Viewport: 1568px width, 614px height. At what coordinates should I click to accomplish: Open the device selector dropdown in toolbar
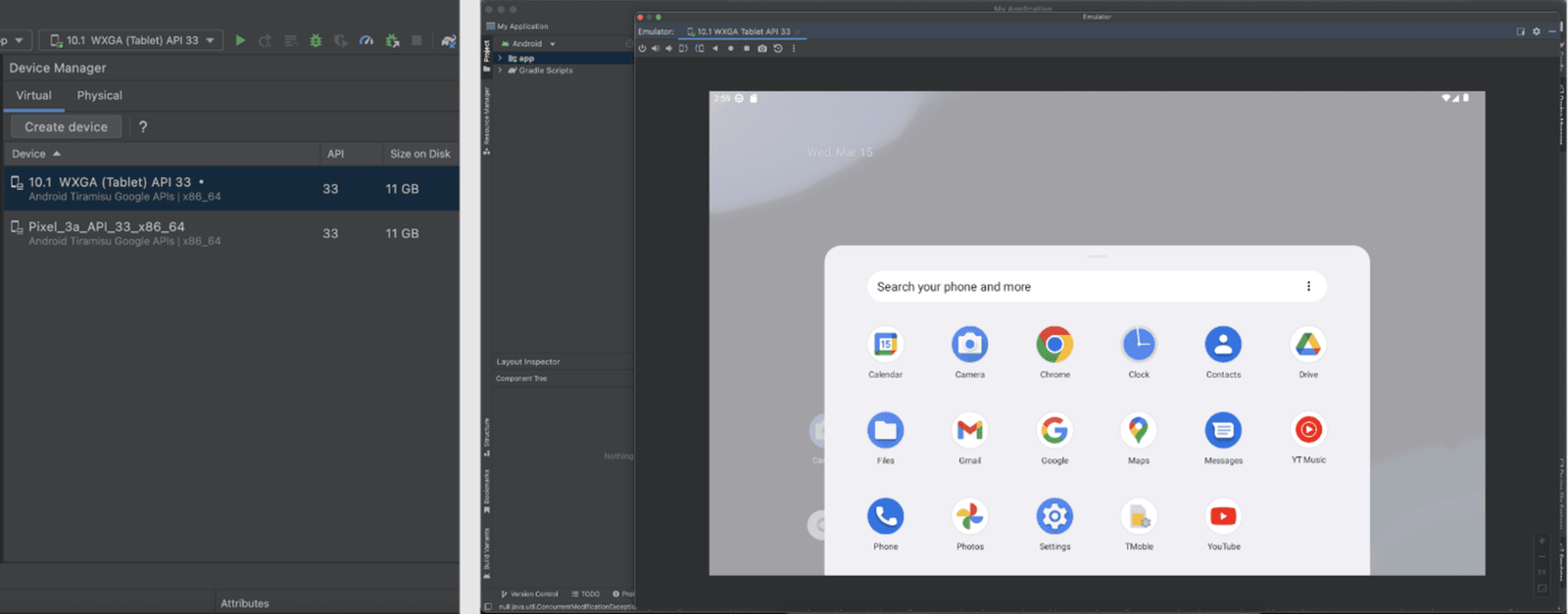[131, 40]
